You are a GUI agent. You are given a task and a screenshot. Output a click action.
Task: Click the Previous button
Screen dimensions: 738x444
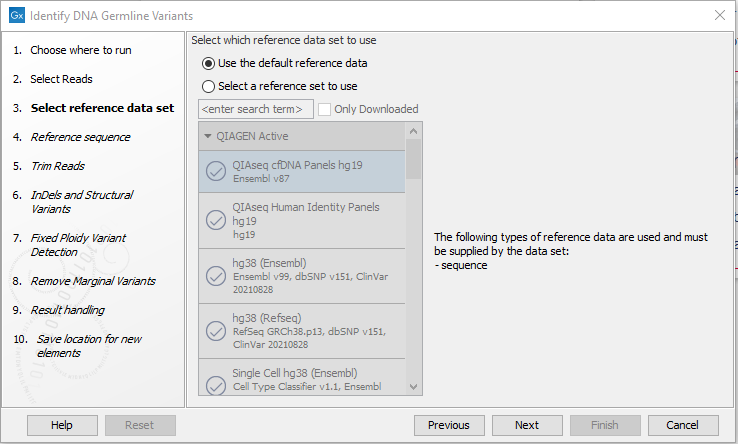(449, 425)
